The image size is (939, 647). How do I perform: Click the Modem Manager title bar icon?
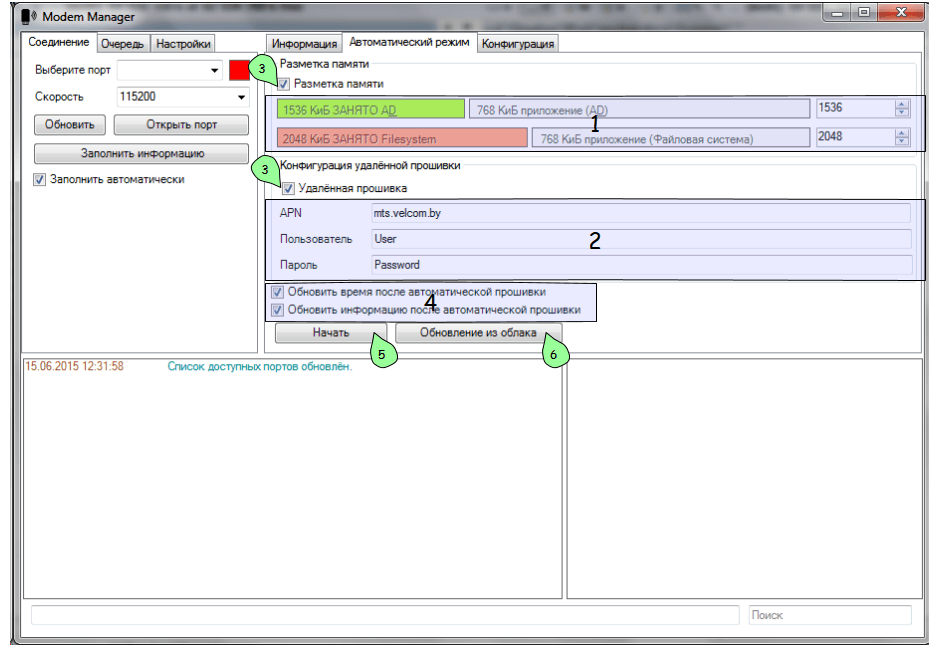click(x=28, y=16)
